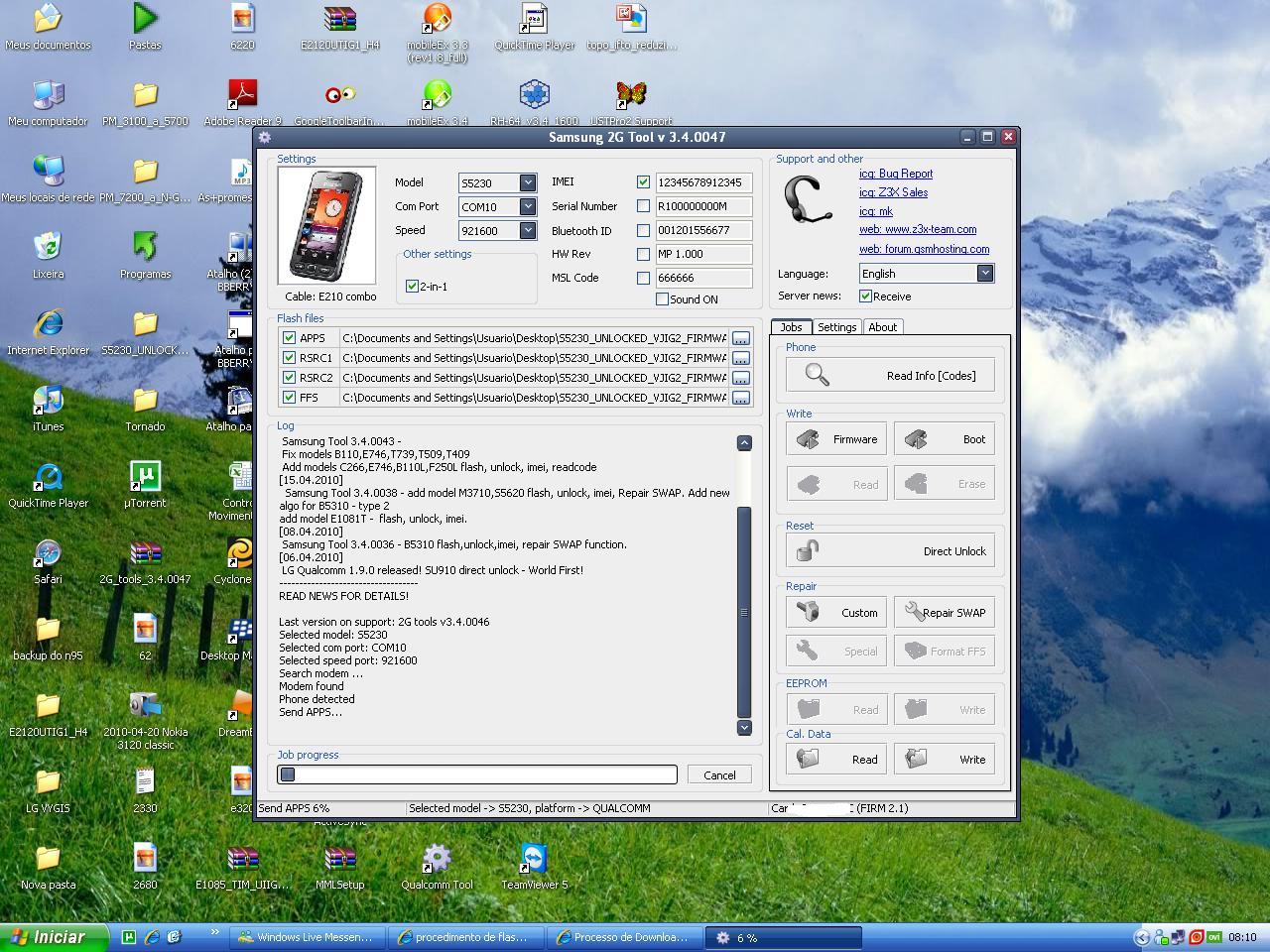The width and height of the screenshot is (1270, 952).
Task: Open the Meu computador desktop icon
Action: pos(48,103)
